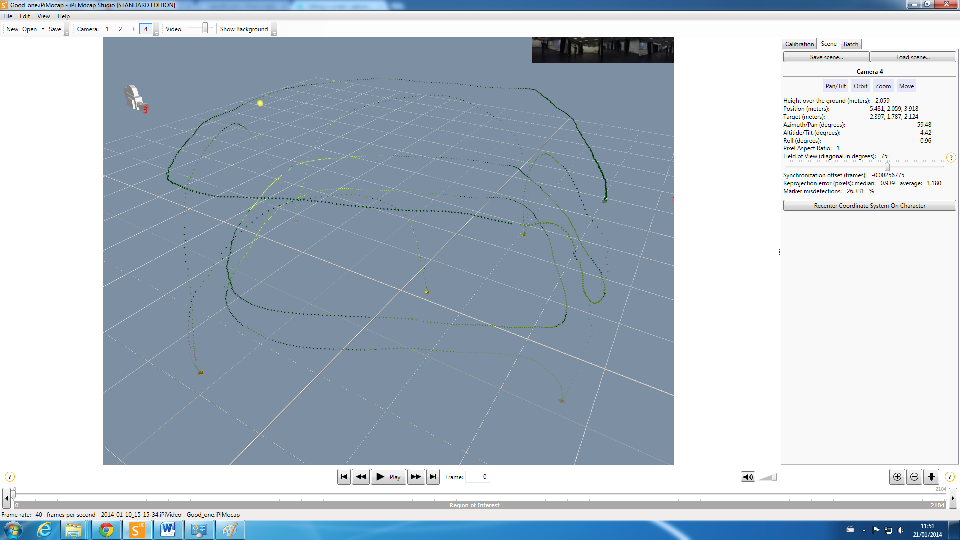The image size is (963, 540).
Task: Toggle Show Background
Action: (x=244, y=29)
